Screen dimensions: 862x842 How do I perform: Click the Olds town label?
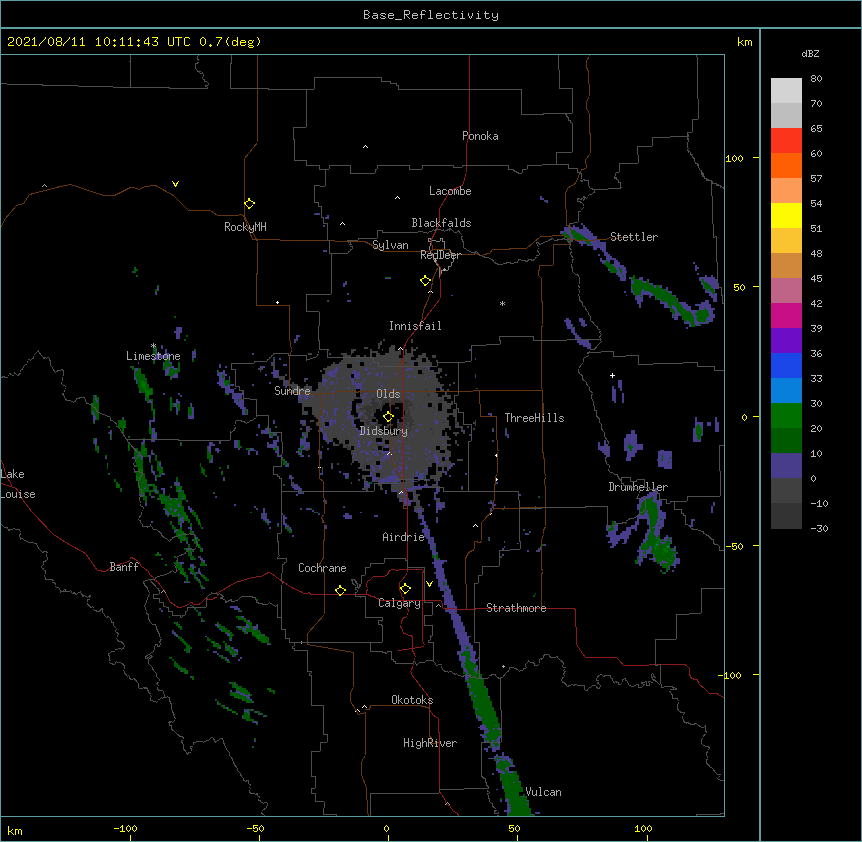click(x=388, y=394)
